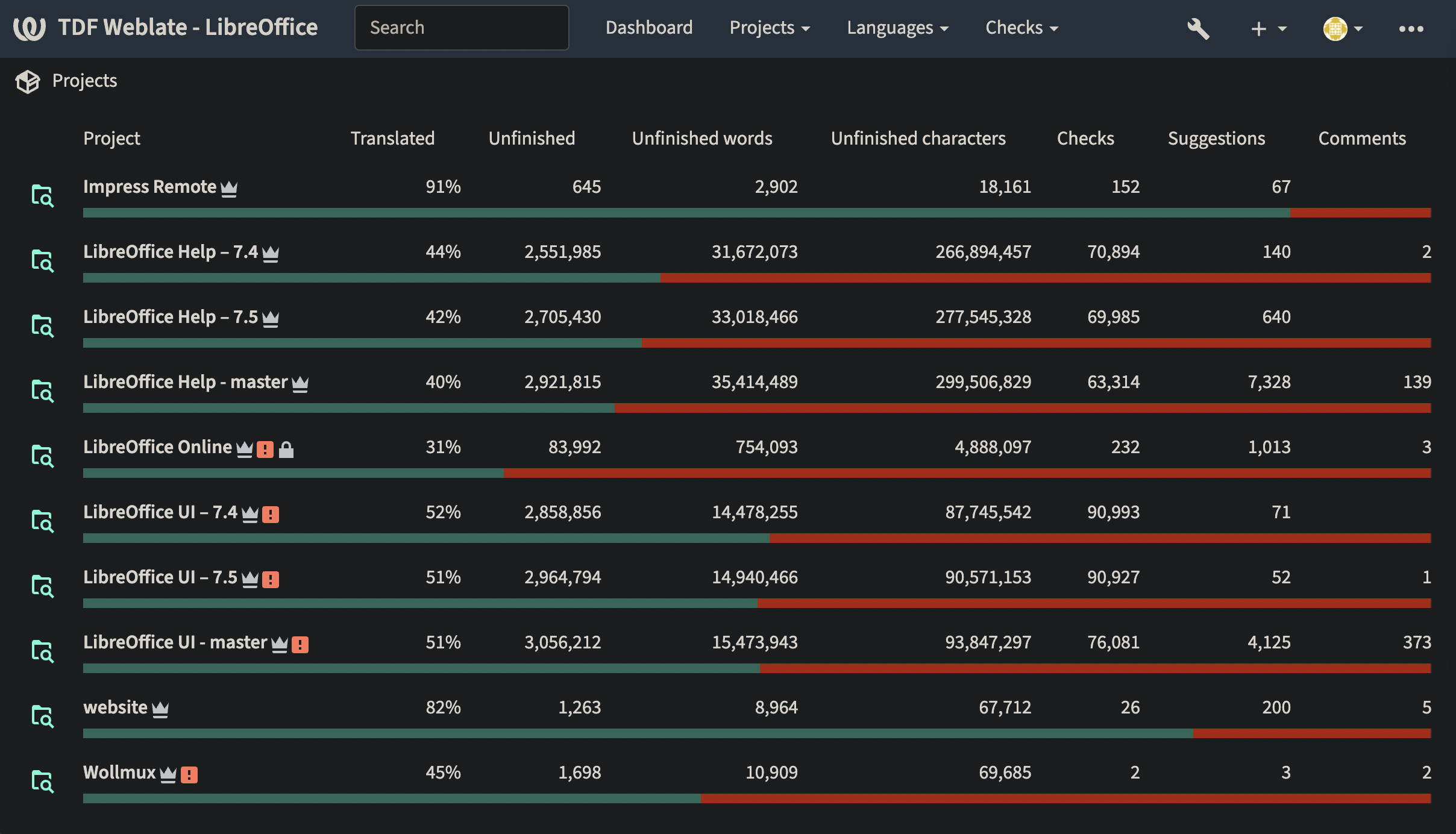Open the website project link
Viewport: 1456px width, 834px height.
(115, 707)
